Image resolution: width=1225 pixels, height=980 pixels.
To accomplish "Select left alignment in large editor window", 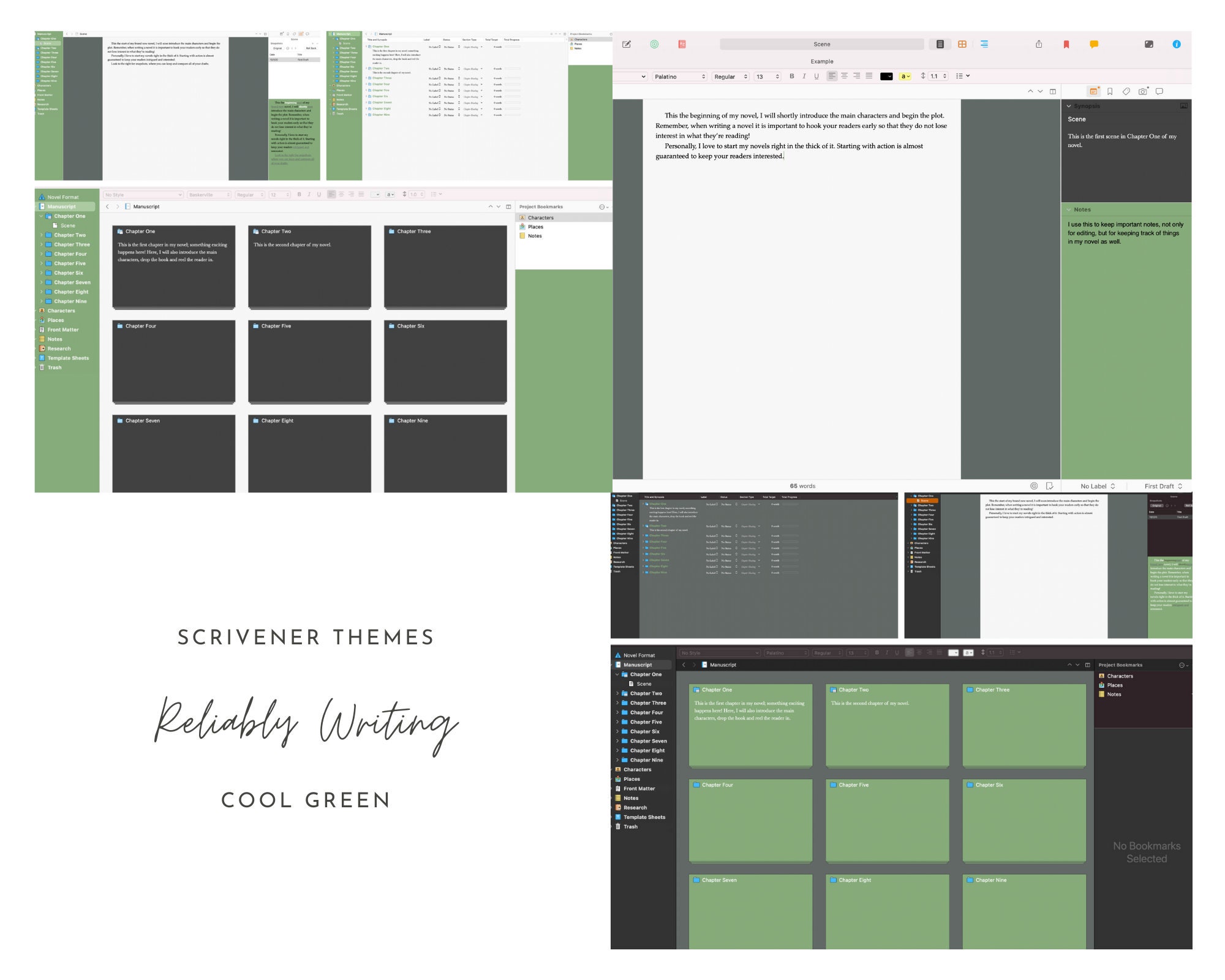I will point(832,76).
